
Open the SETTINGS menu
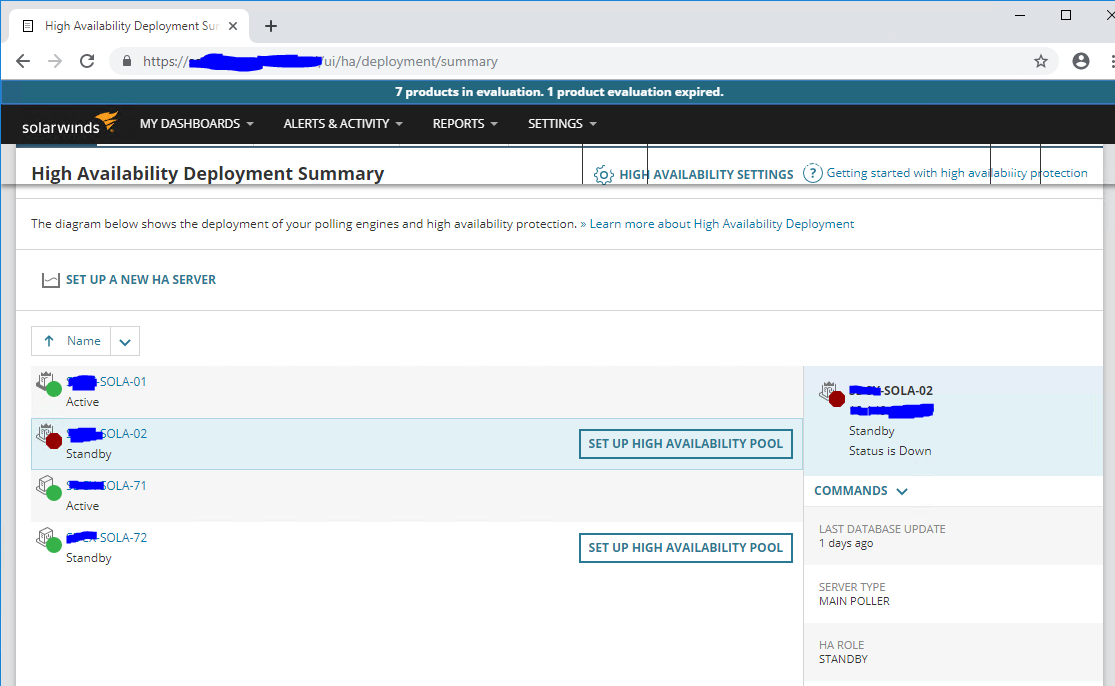tap(562, 124)
